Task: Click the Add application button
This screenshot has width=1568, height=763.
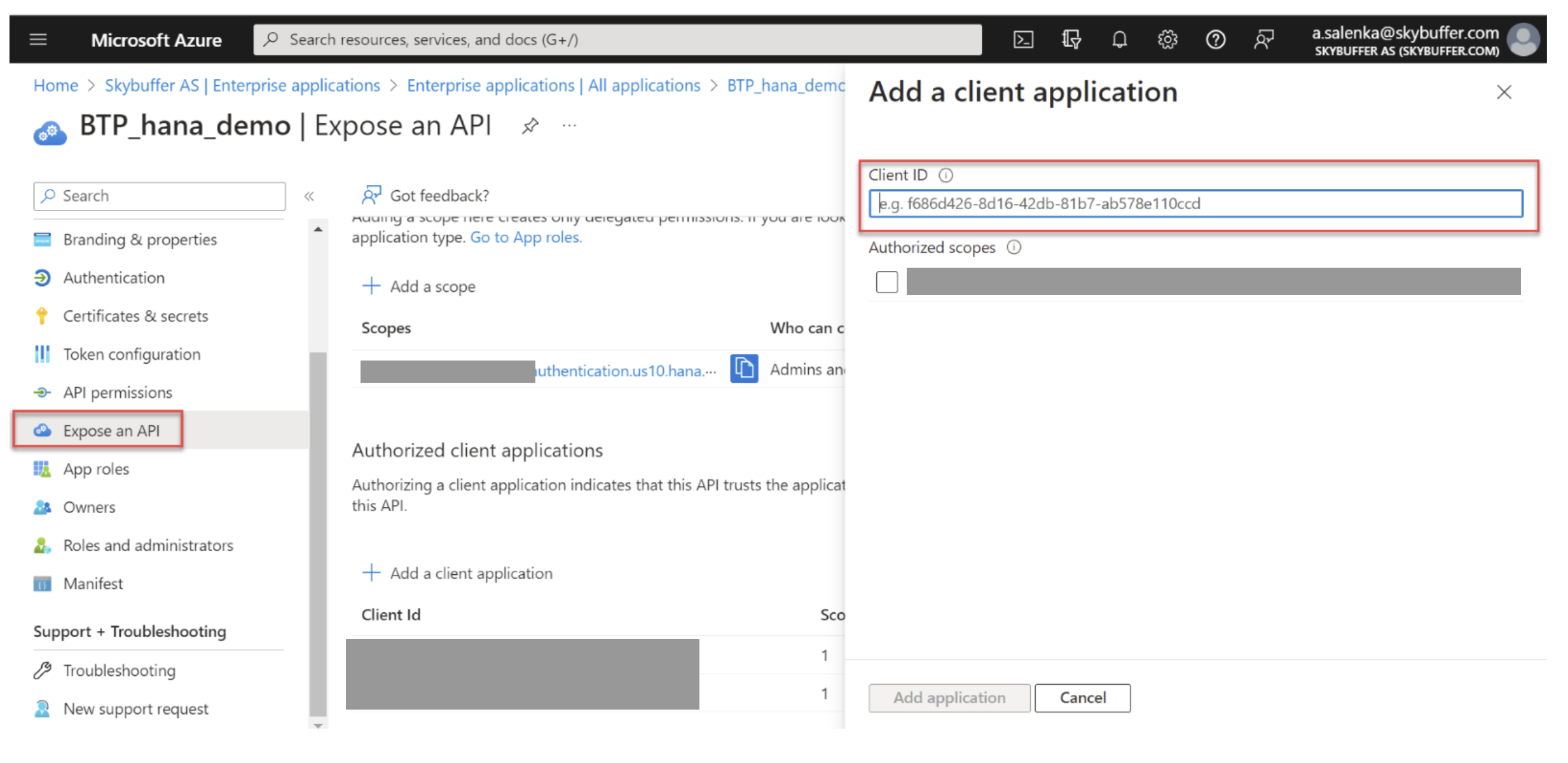Action: [949, 698]
